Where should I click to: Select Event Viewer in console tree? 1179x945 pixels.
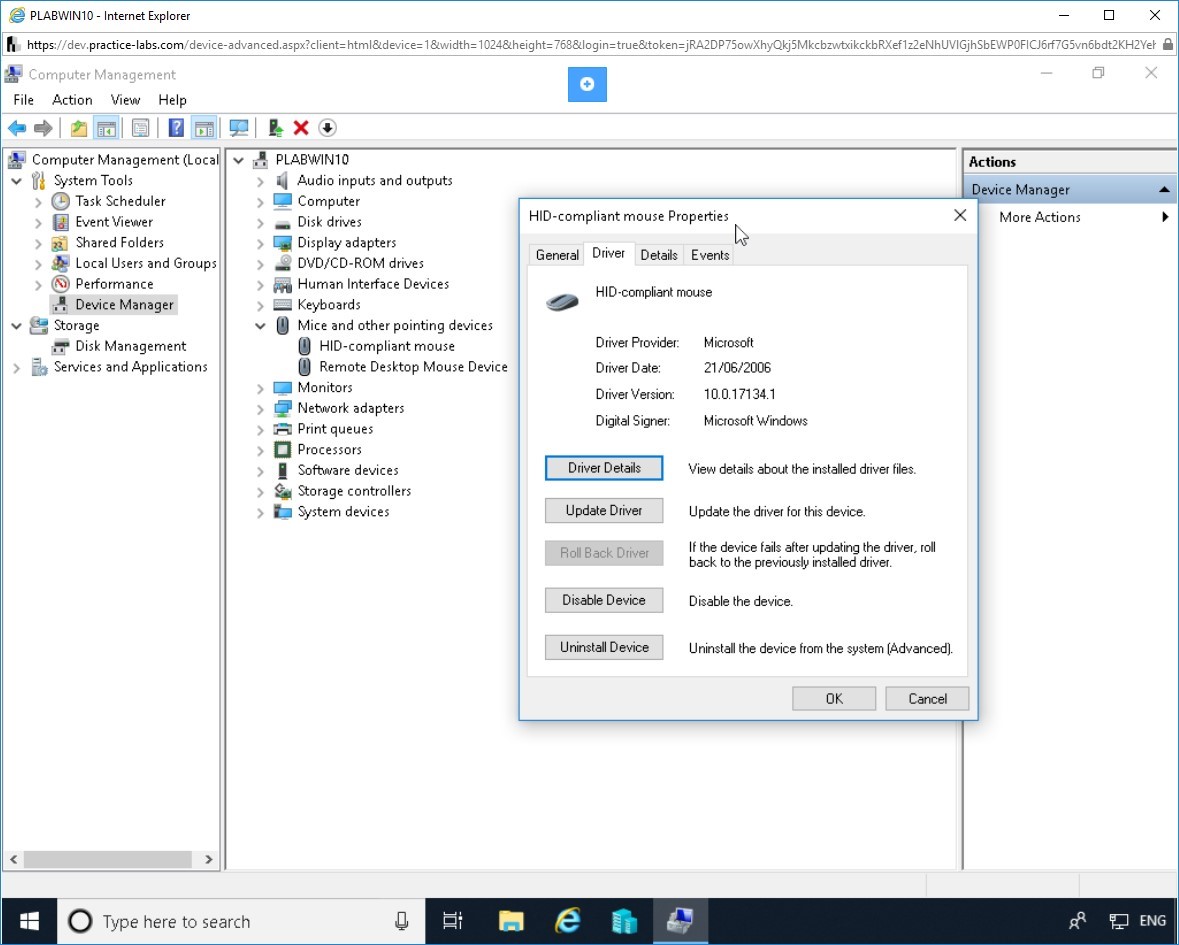pyautogui.click(x=114, y=222)
